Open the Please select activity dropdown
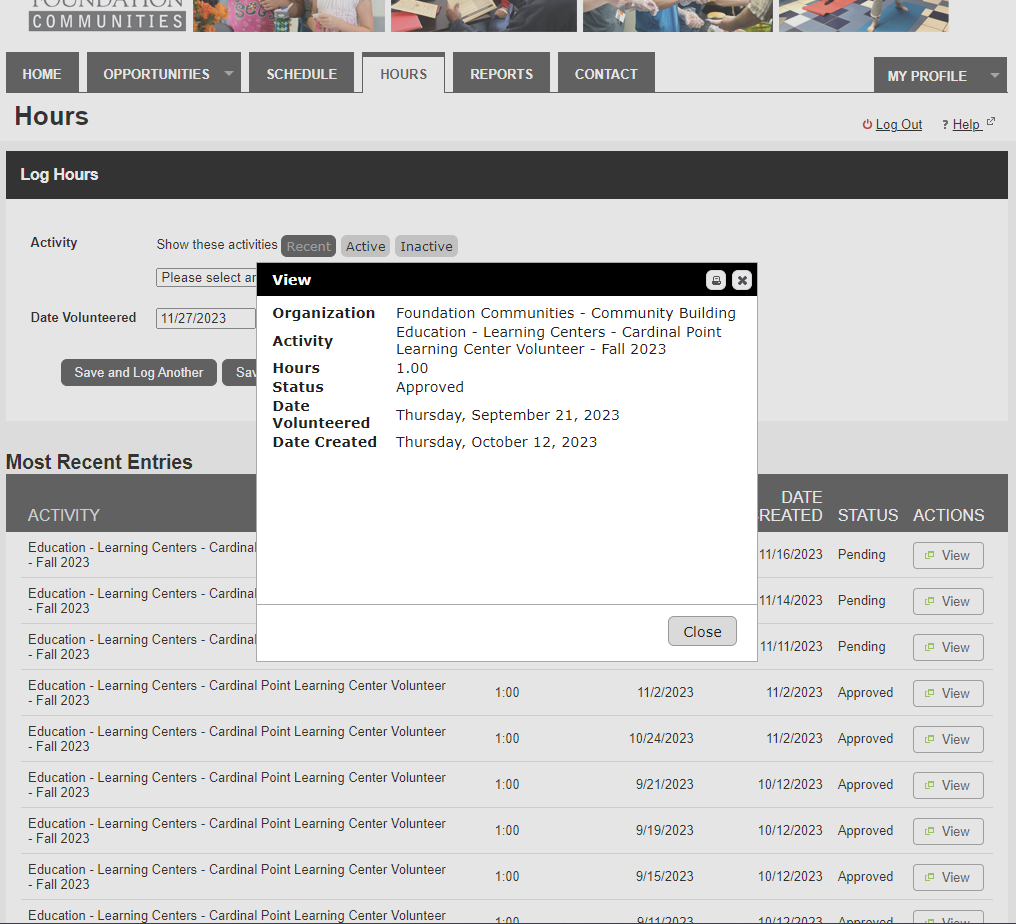Screen dimensions: 1016x924 click(x=207, y=277)
